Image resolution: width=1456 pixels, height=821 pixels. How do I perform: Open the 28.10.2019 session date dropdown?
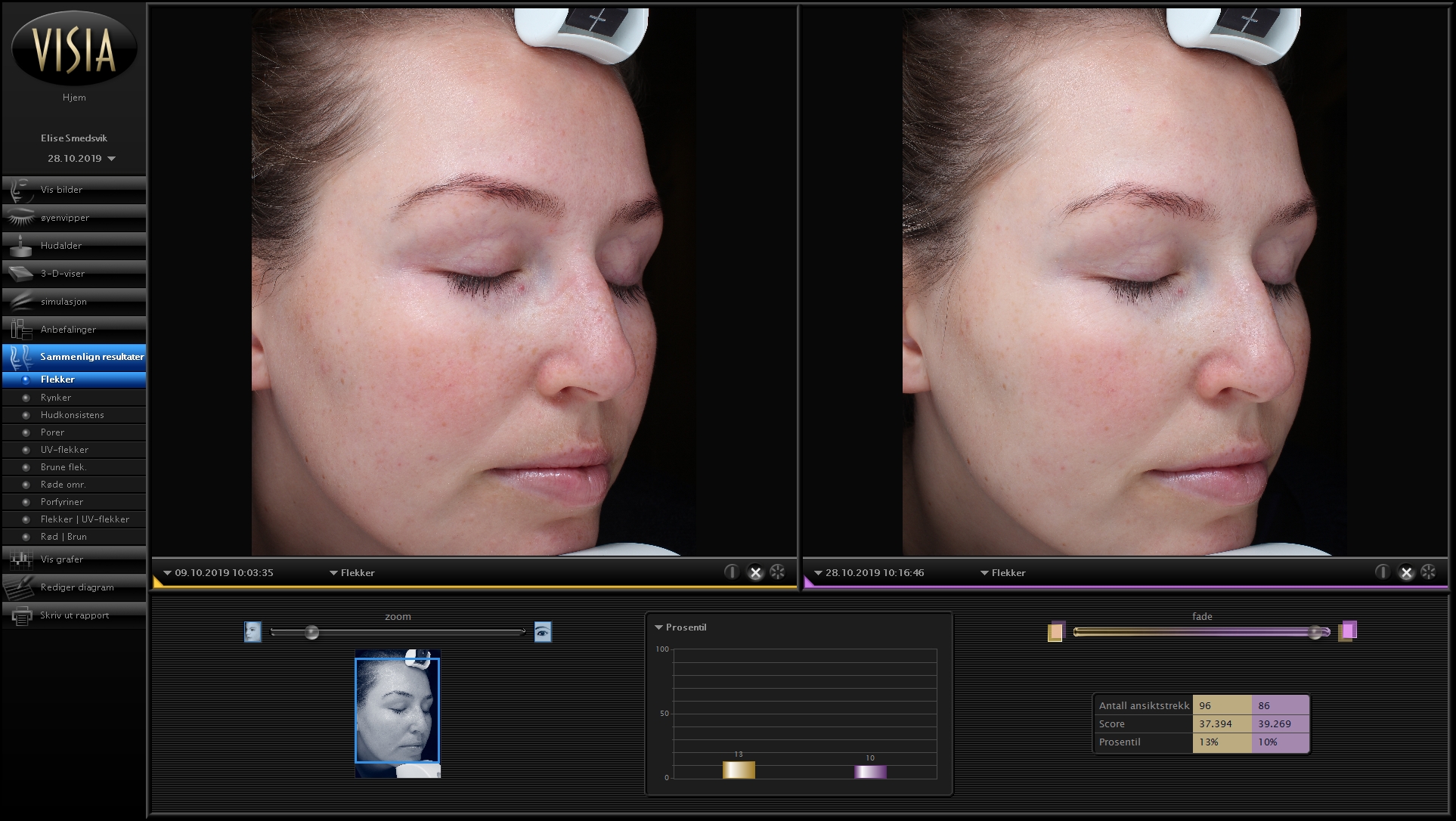pos(81,159)
